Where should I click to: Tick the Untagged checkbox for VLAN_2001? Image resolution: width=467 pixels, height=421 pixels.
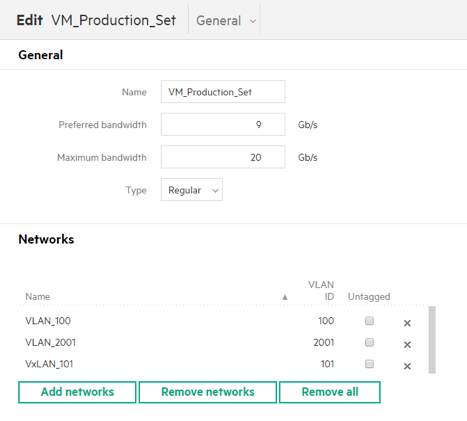pos(369,342)
